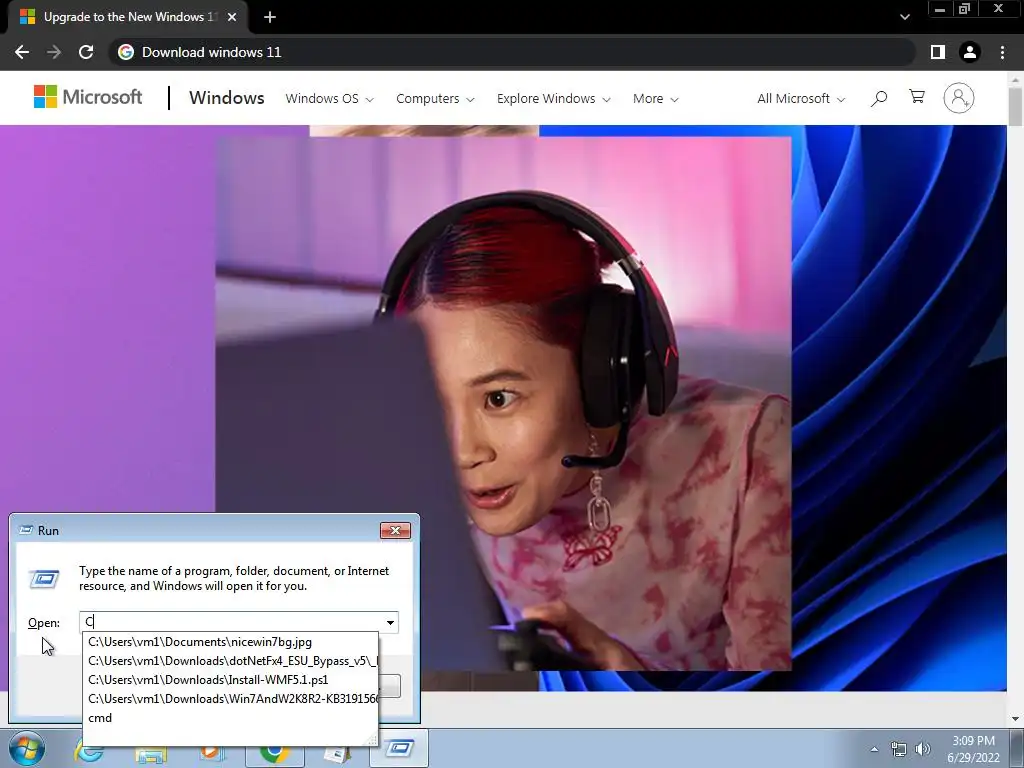Click the address bar showing Download windows 11
1024x768 pixels.
512,52
